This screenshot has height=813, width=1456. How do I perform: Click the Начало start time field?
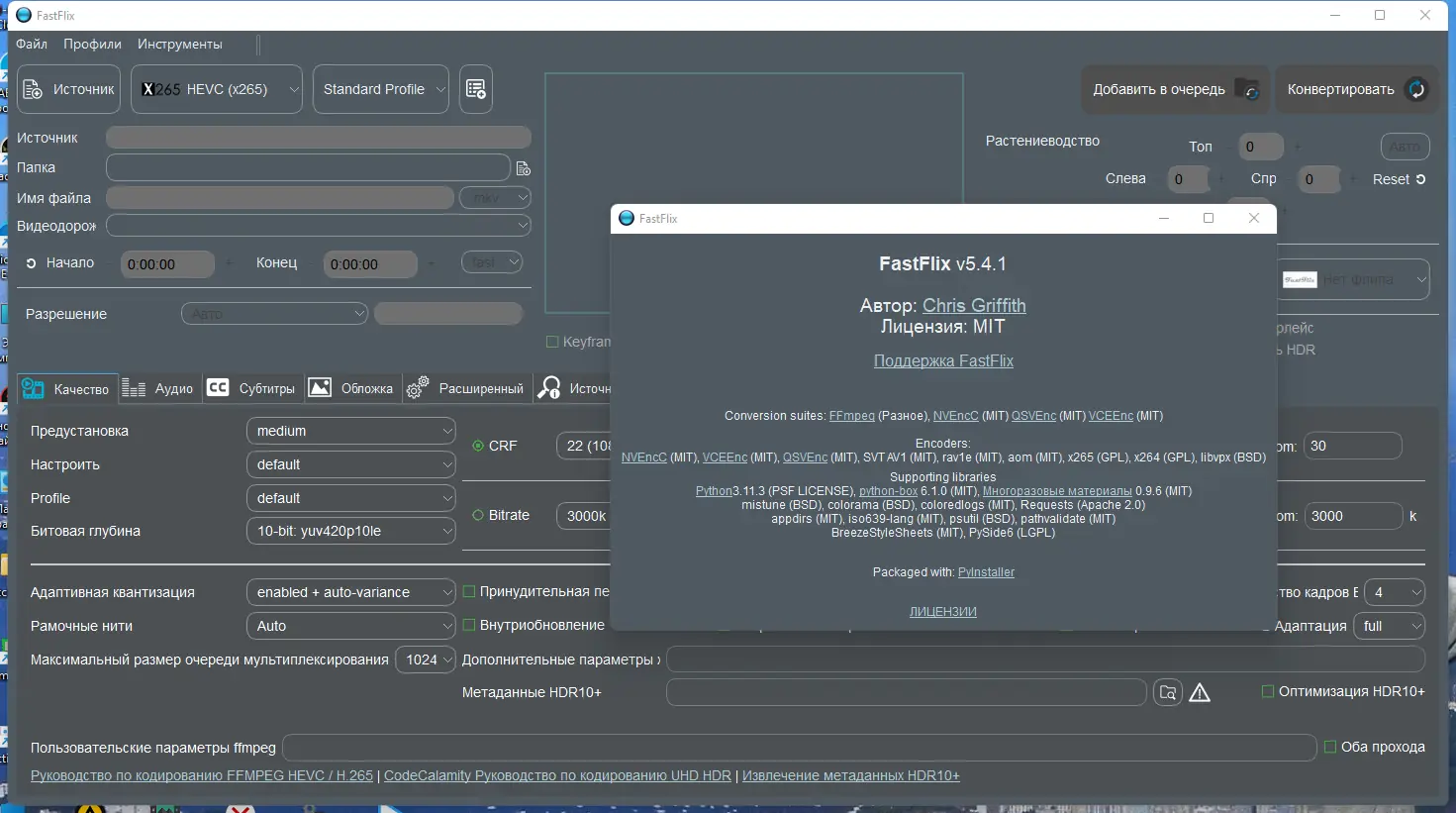(x=167, y=264)
